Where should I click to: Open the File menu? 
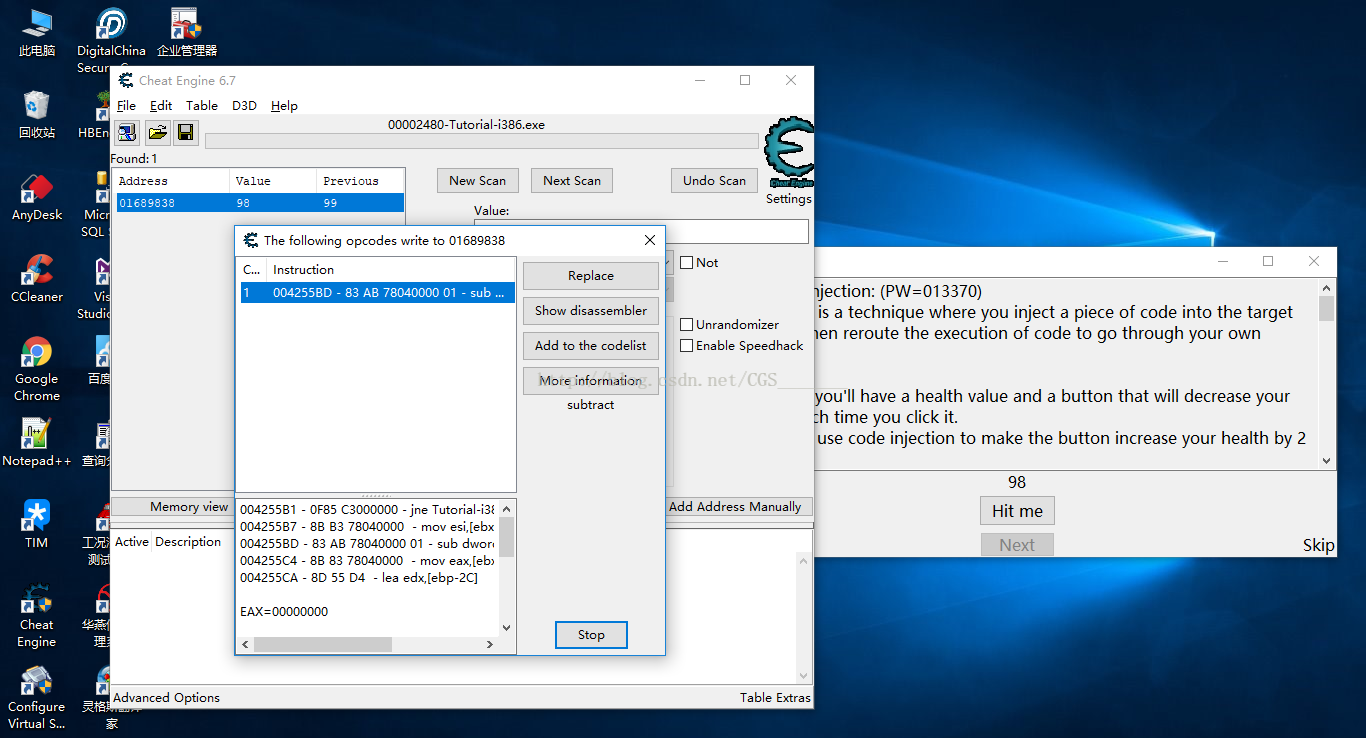tap(126, 106)
